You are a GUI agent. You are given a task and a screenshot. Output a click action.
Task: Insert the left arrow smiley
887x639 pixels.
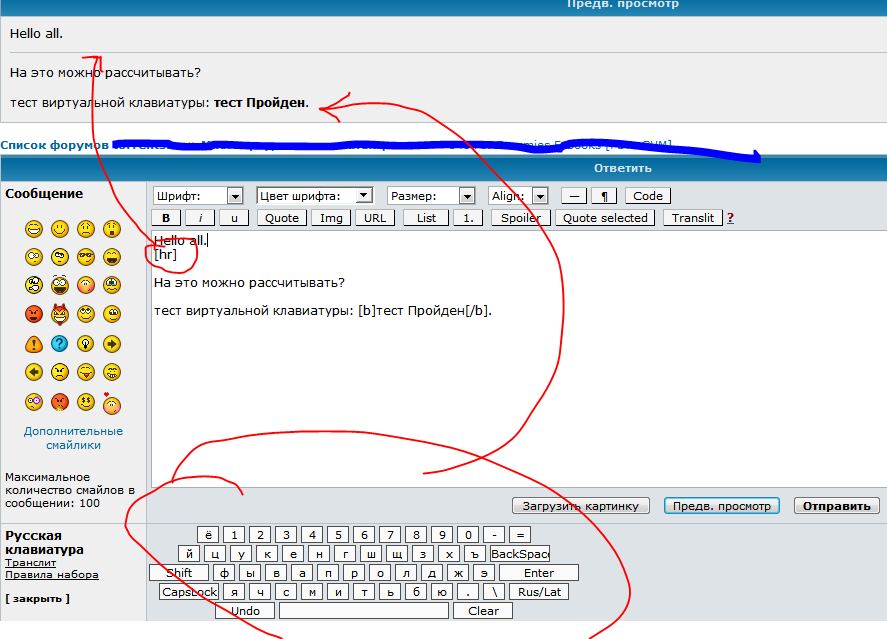pos(34,373)
